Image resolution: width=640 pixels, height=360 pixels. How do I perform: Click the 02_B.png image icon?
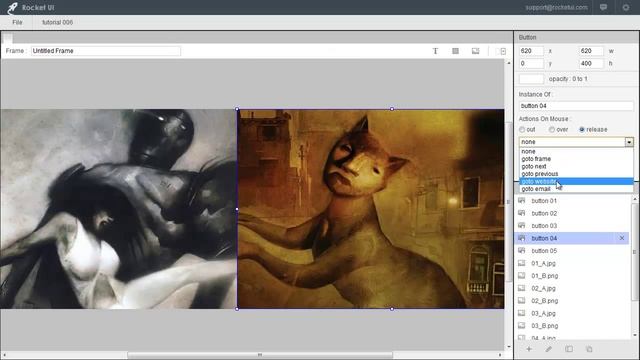pyautogui.click(x=522, y=300)
